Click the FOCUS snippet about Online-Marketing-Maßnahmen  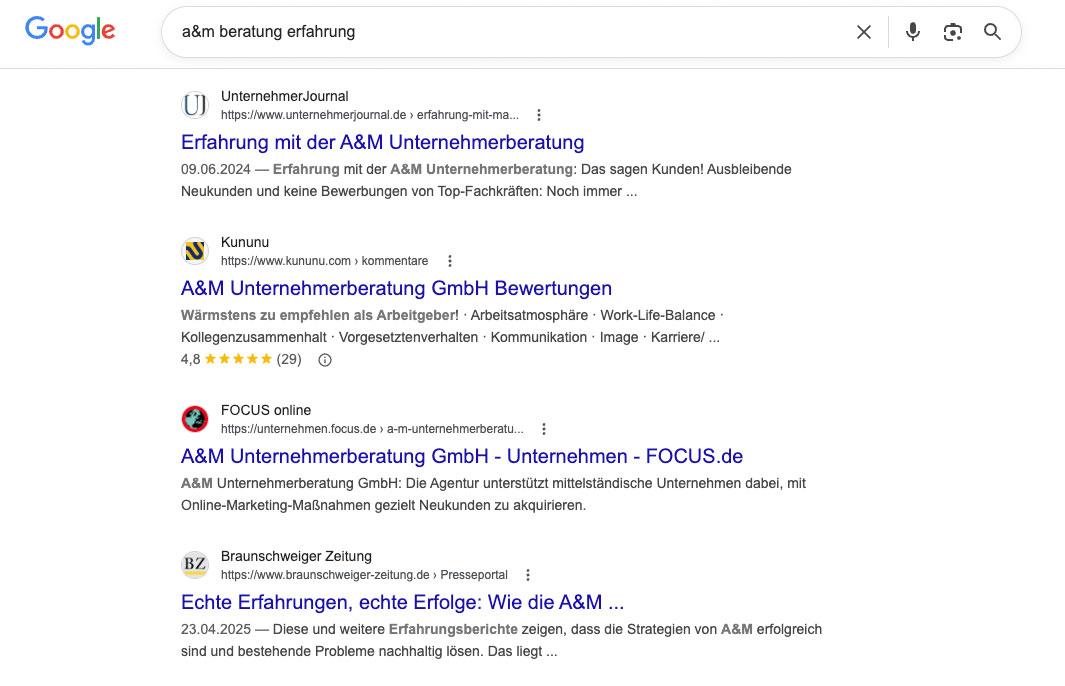(x=493, y=494)
